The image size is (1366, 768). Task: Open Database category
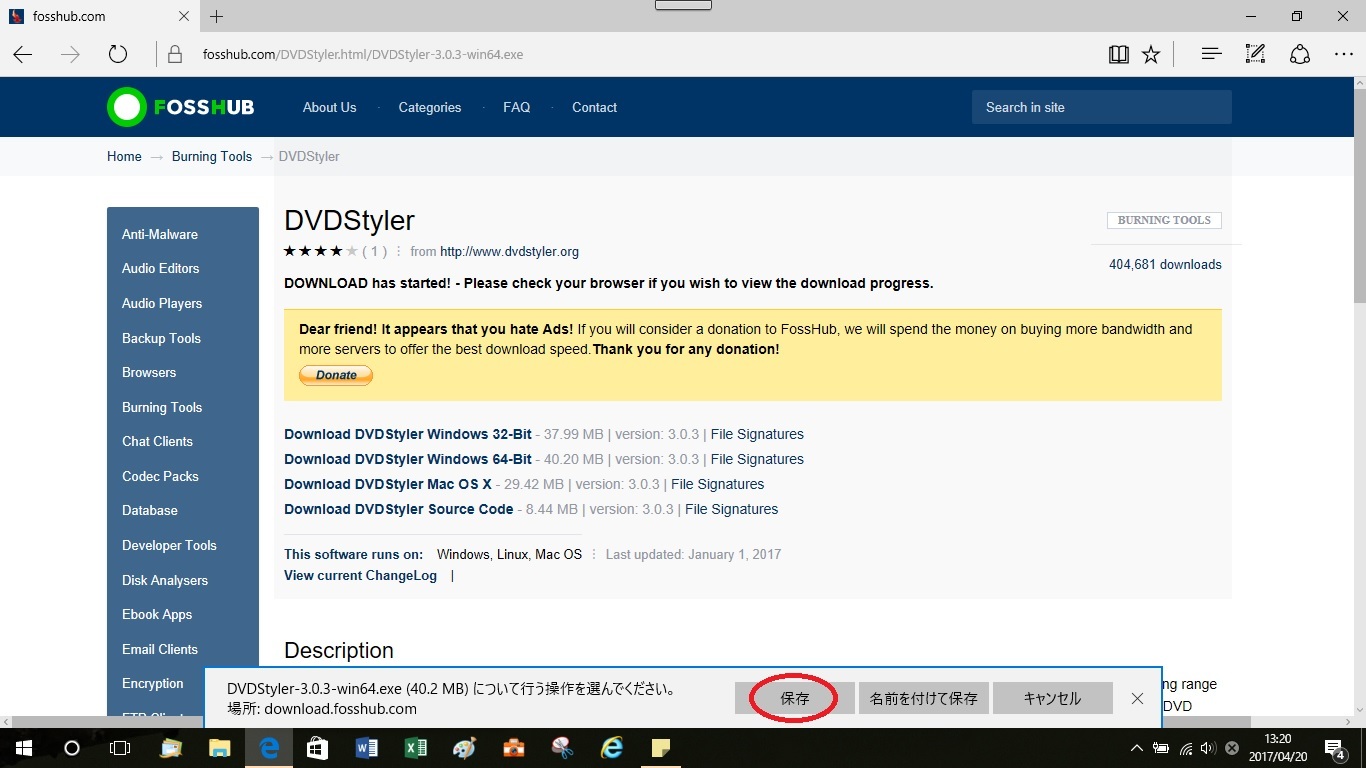click(150, 510)
